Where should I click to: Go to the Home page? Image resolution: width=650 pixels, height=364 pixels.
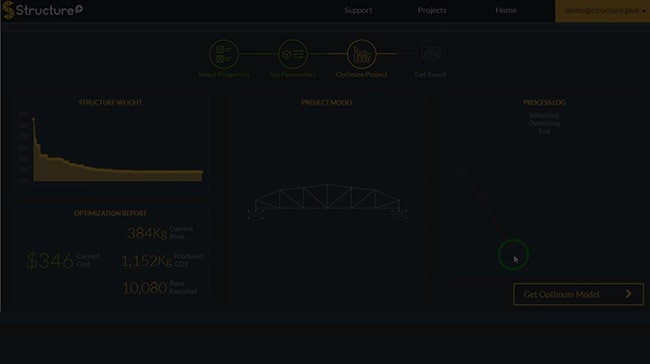[x=506, y=10]
